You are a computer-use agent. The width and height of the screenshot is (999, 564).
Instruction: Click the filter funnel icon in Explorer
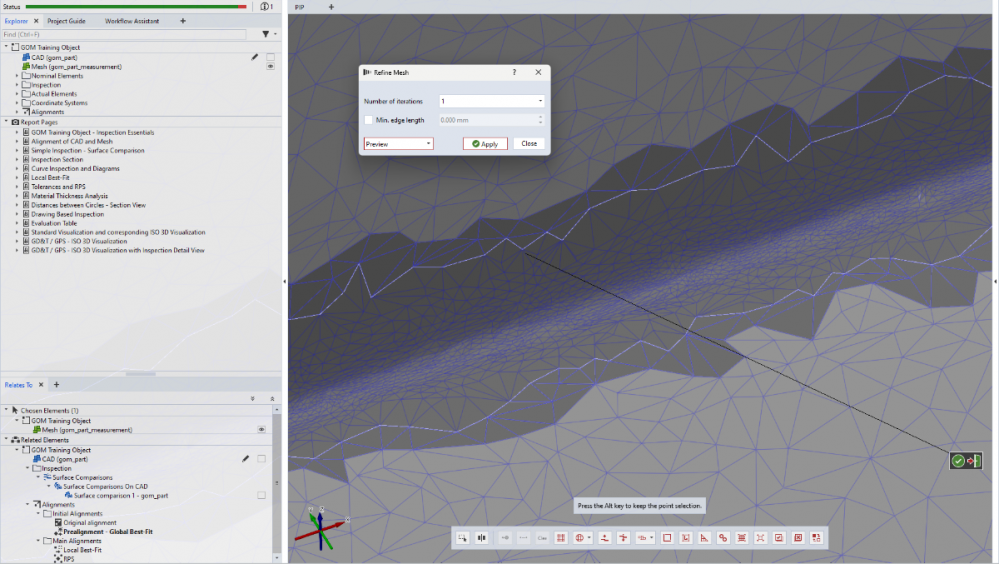click(265, 34)
